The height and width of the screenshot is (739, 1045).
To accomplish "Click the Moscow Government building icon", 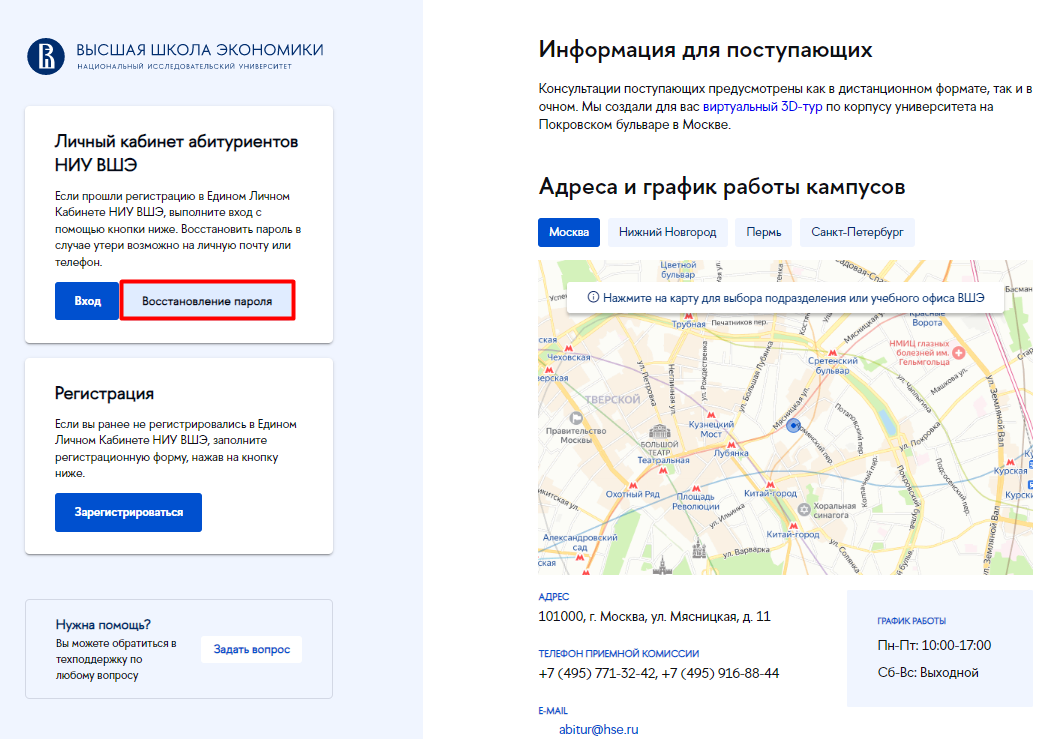I will pos(575,418).
